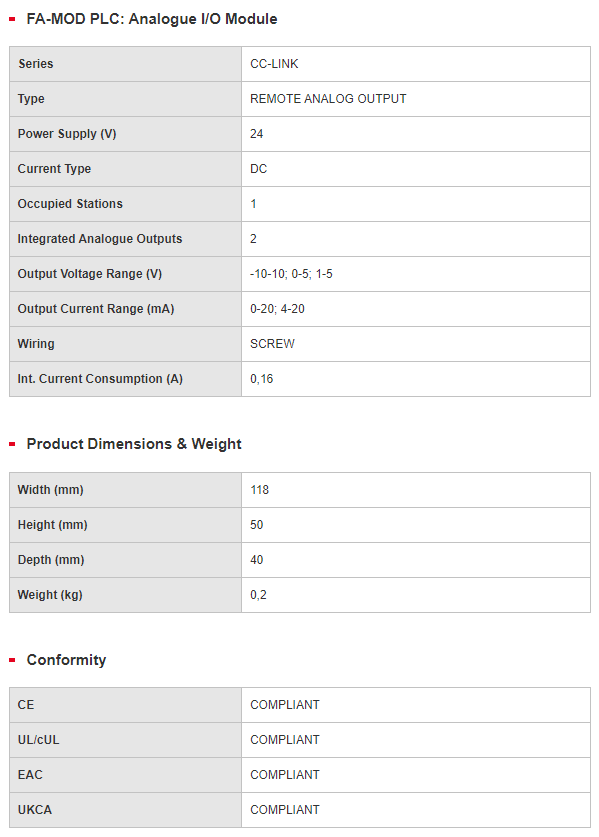Viewport: 599px width, 837px height.
Task: Click the Depth (mm) value 40
Action: point(256,560)
